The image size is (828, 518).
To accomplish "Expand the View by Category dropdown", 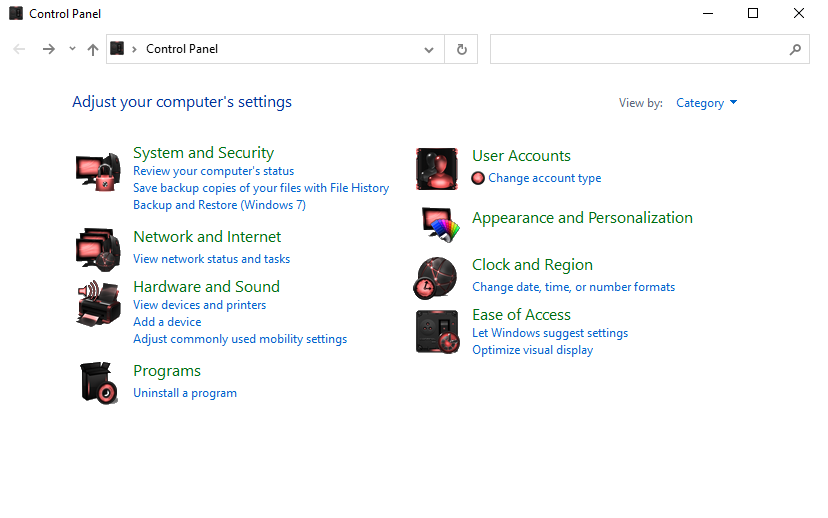I will coord(706,103).
